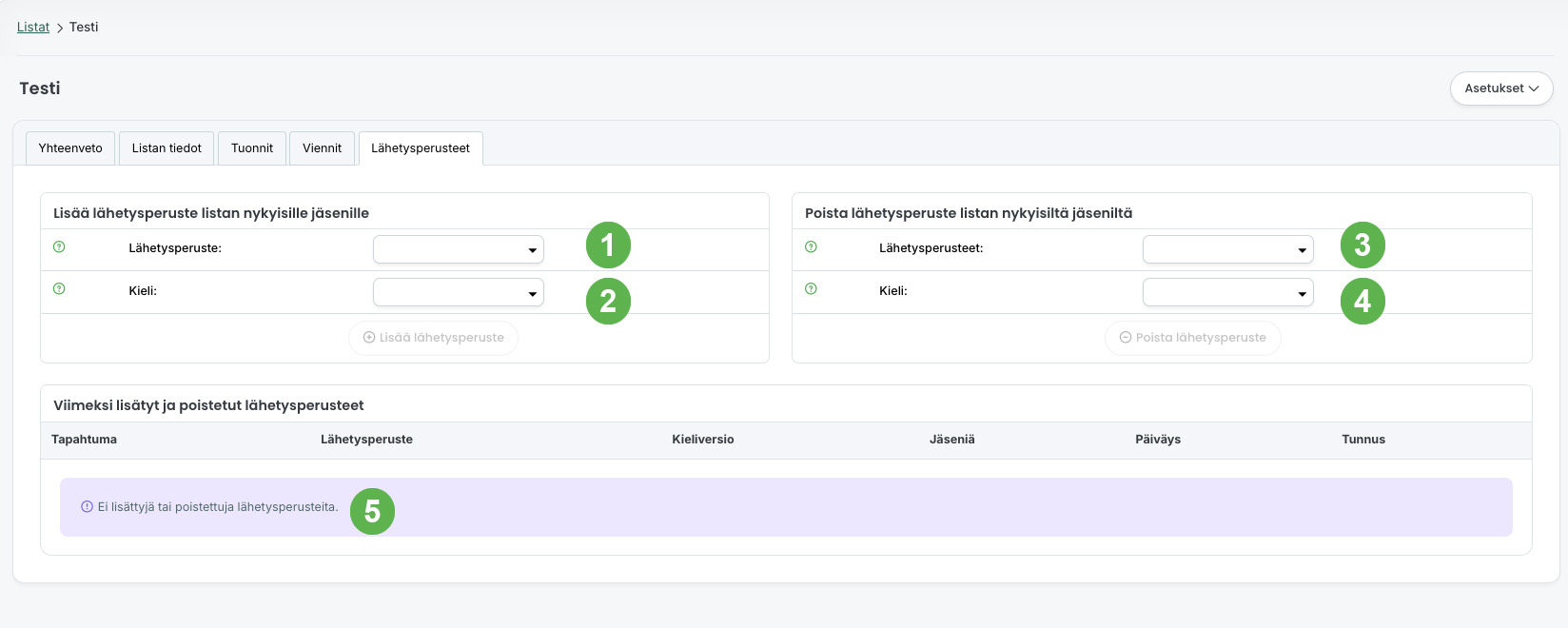Expand the Asetukset settings menu
Image resolution: width=1568 pixels, height=628 pixels.
(1501, 88)
